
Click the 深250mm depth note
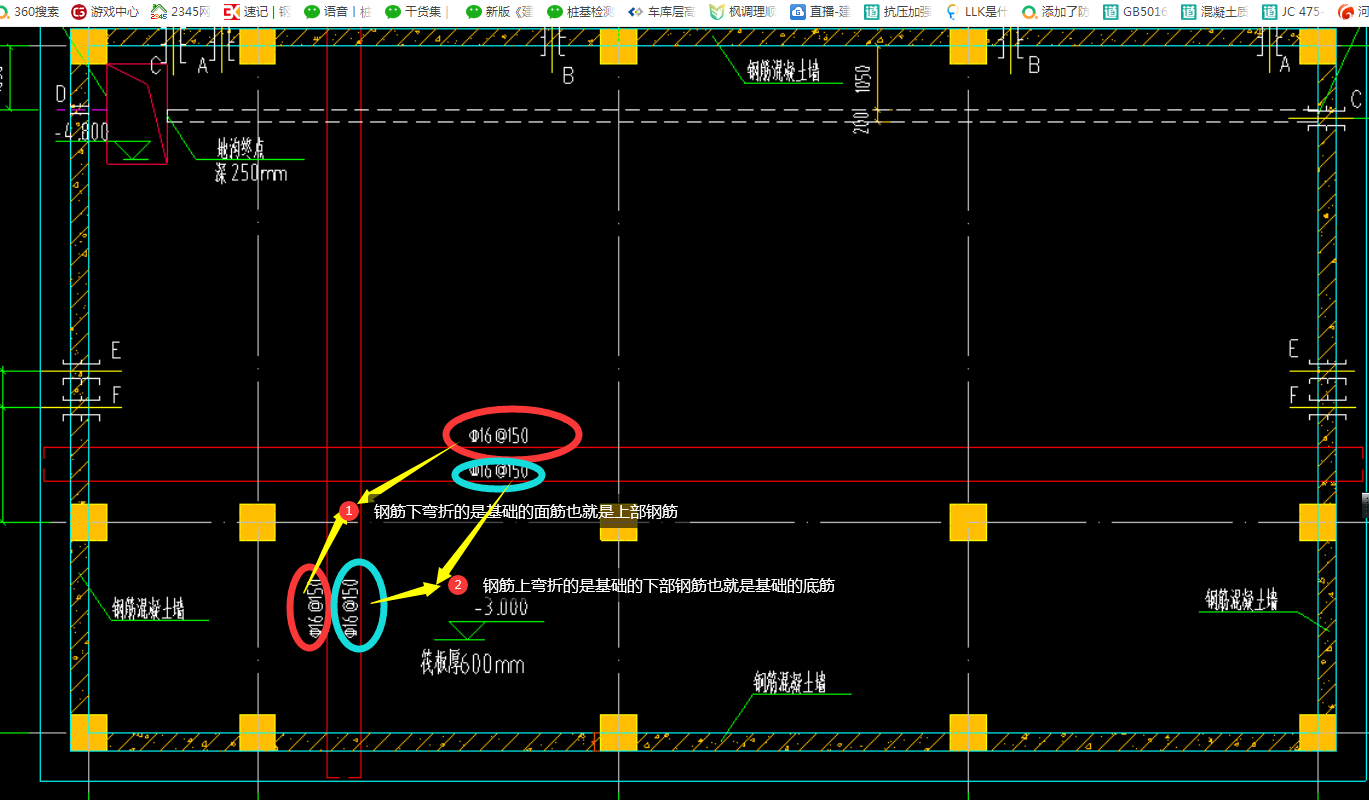tap(250, 173)
